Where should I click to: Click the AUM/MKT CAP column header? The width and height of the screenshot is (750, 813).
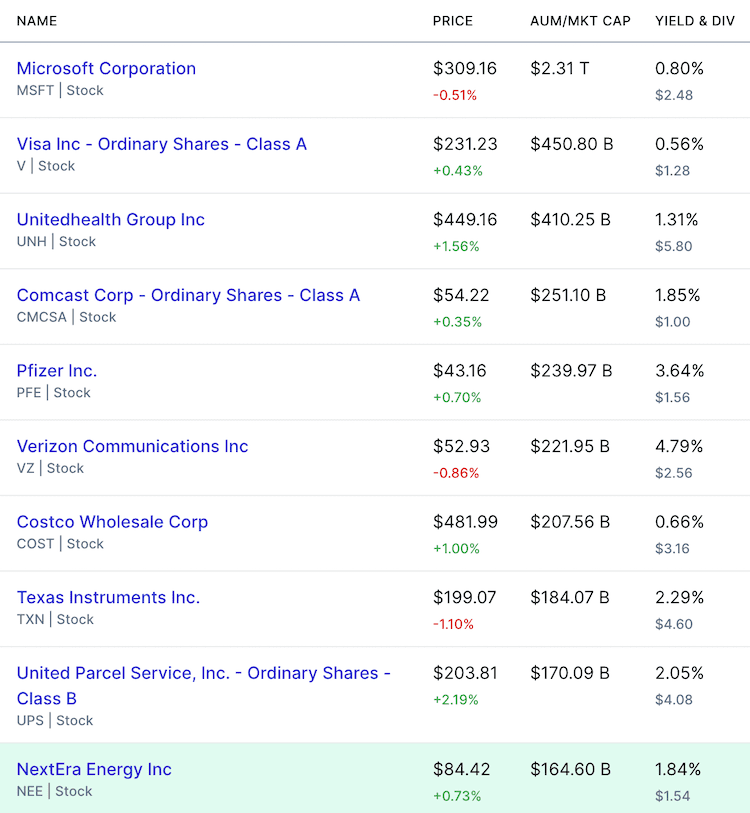tap(580, 21)
